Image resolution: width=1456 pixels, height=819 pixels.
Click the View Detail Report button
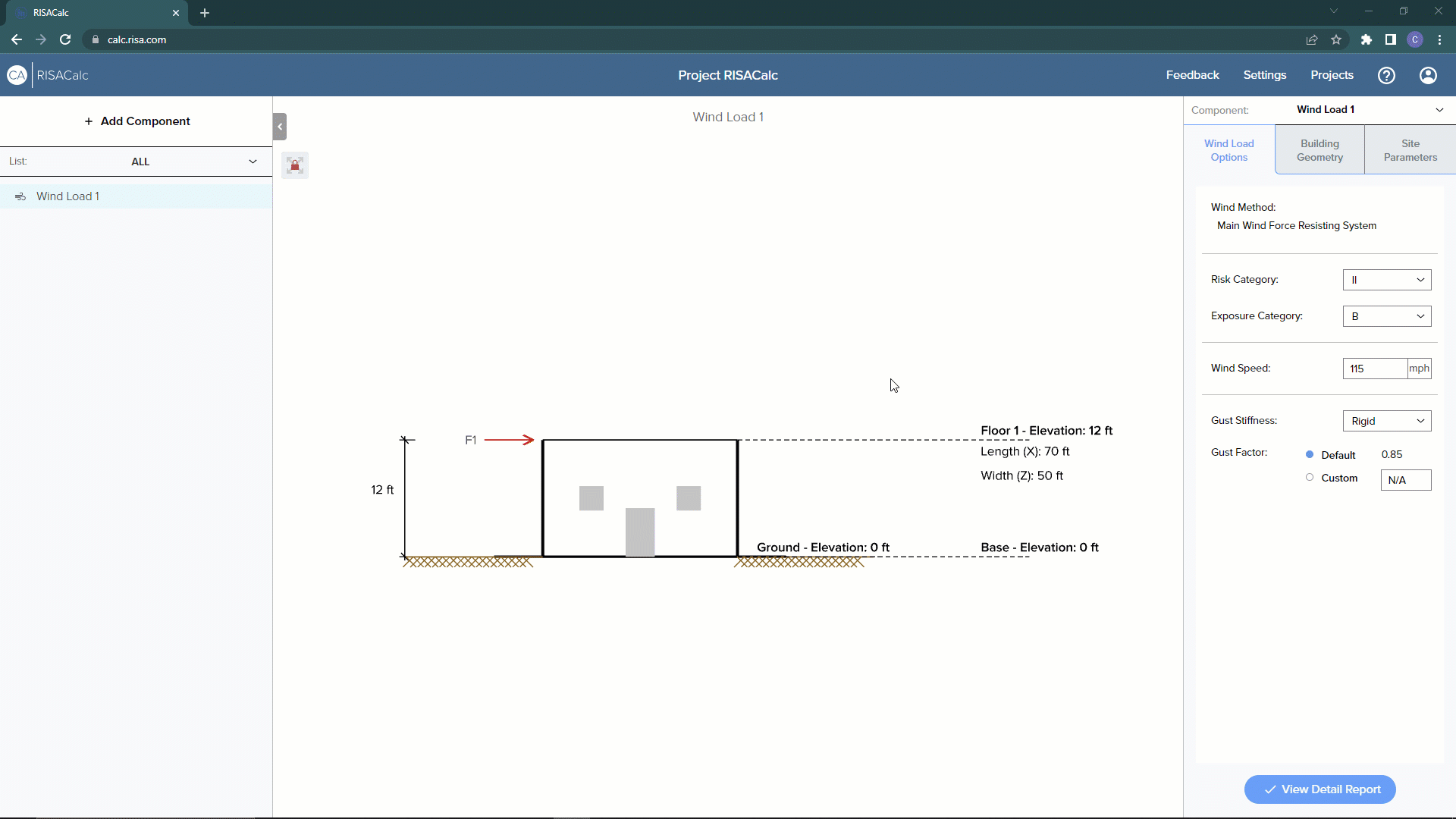(1319, 789)
